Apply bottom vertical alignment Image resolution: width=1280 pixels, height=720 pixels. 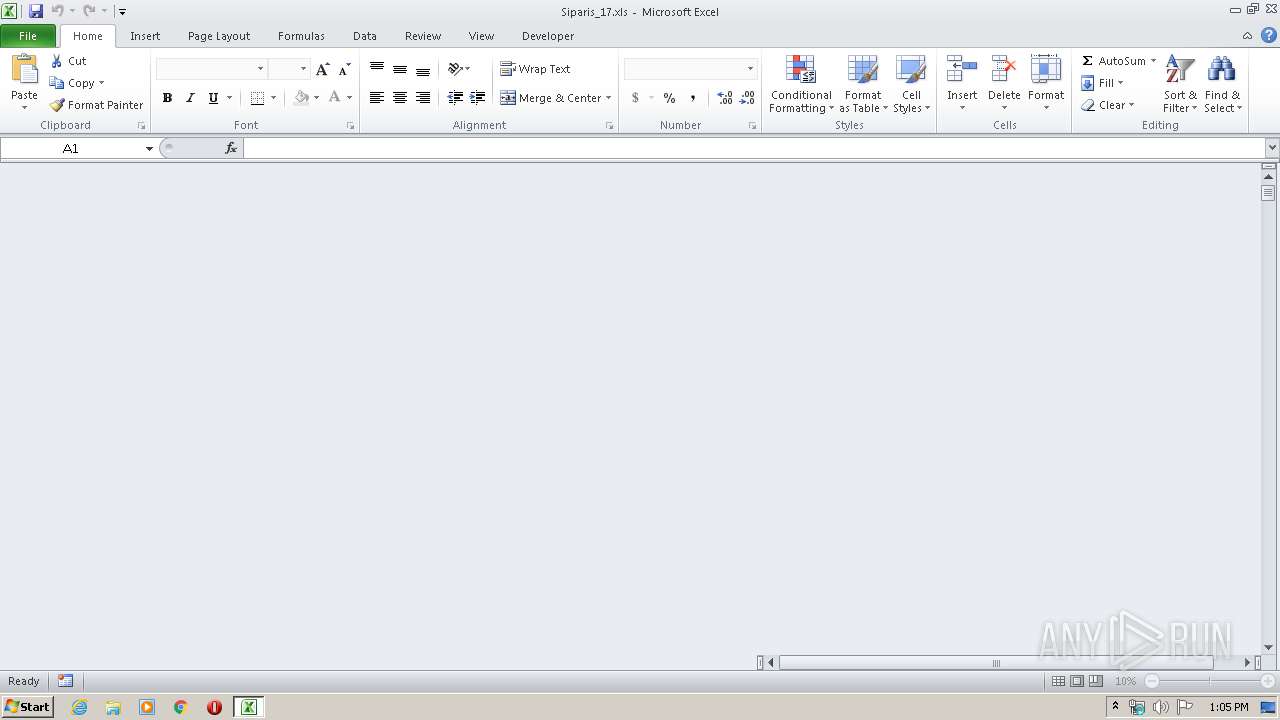(x=423, y=69)
